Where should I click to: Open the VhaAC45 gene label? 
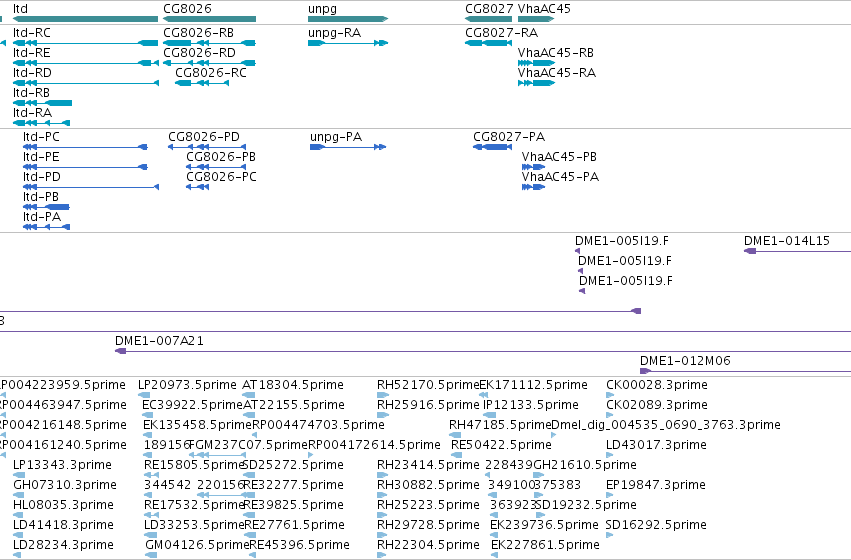pos(544,9)
